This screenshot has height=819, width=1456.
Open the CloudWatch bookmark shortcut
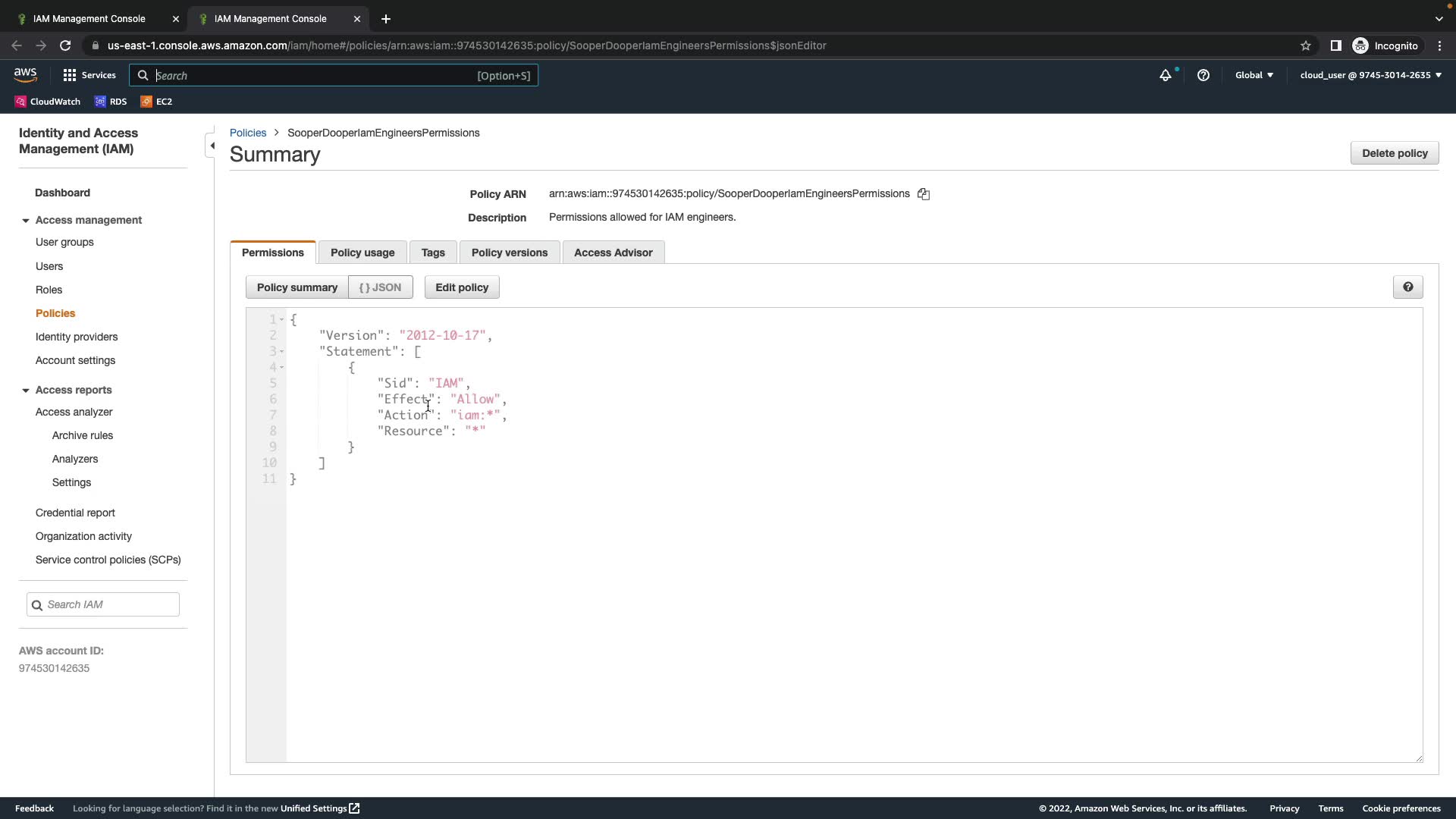pos(47,102)
